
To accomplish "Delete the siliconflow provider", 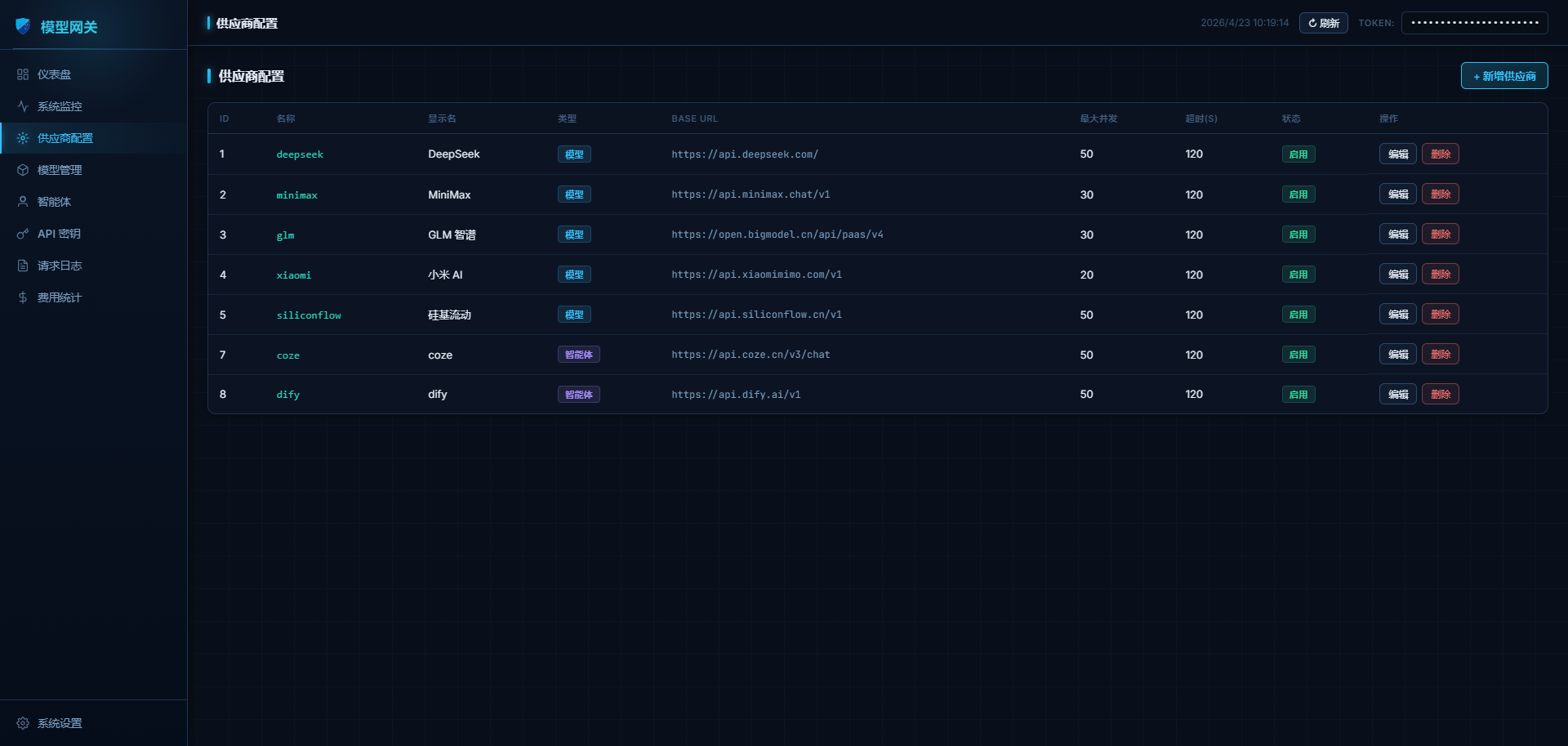I will point(1440,315).
